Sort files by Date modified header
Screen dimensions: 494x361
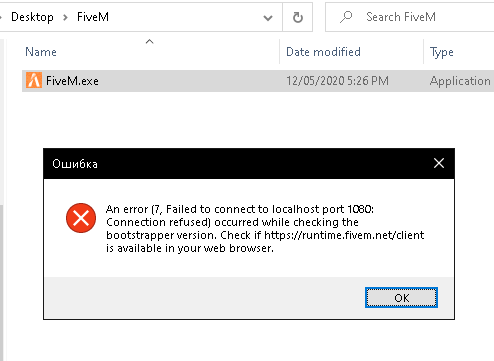coord(323,52)
